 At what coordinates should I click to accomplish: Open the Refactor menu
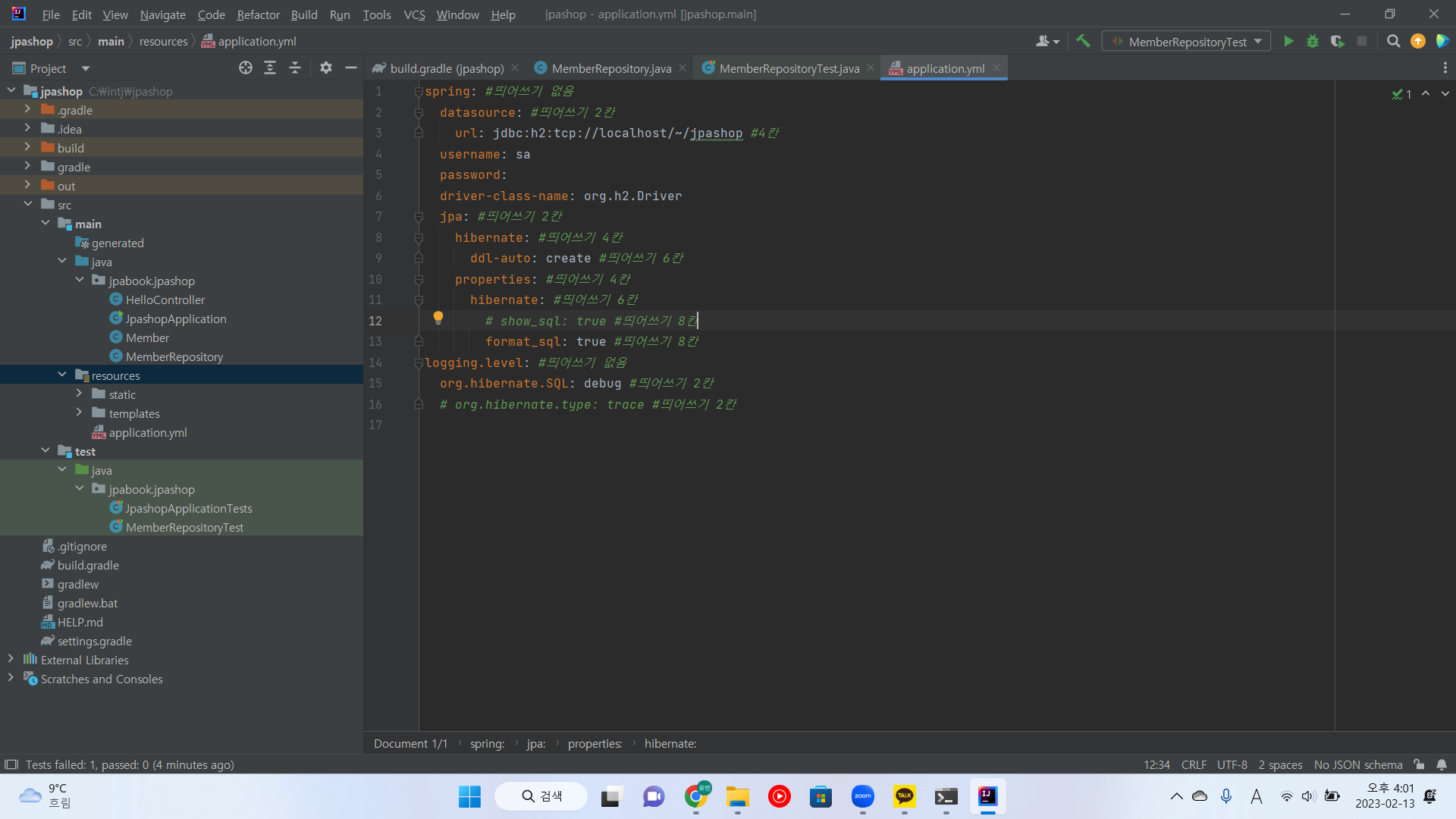coord(258,14)
